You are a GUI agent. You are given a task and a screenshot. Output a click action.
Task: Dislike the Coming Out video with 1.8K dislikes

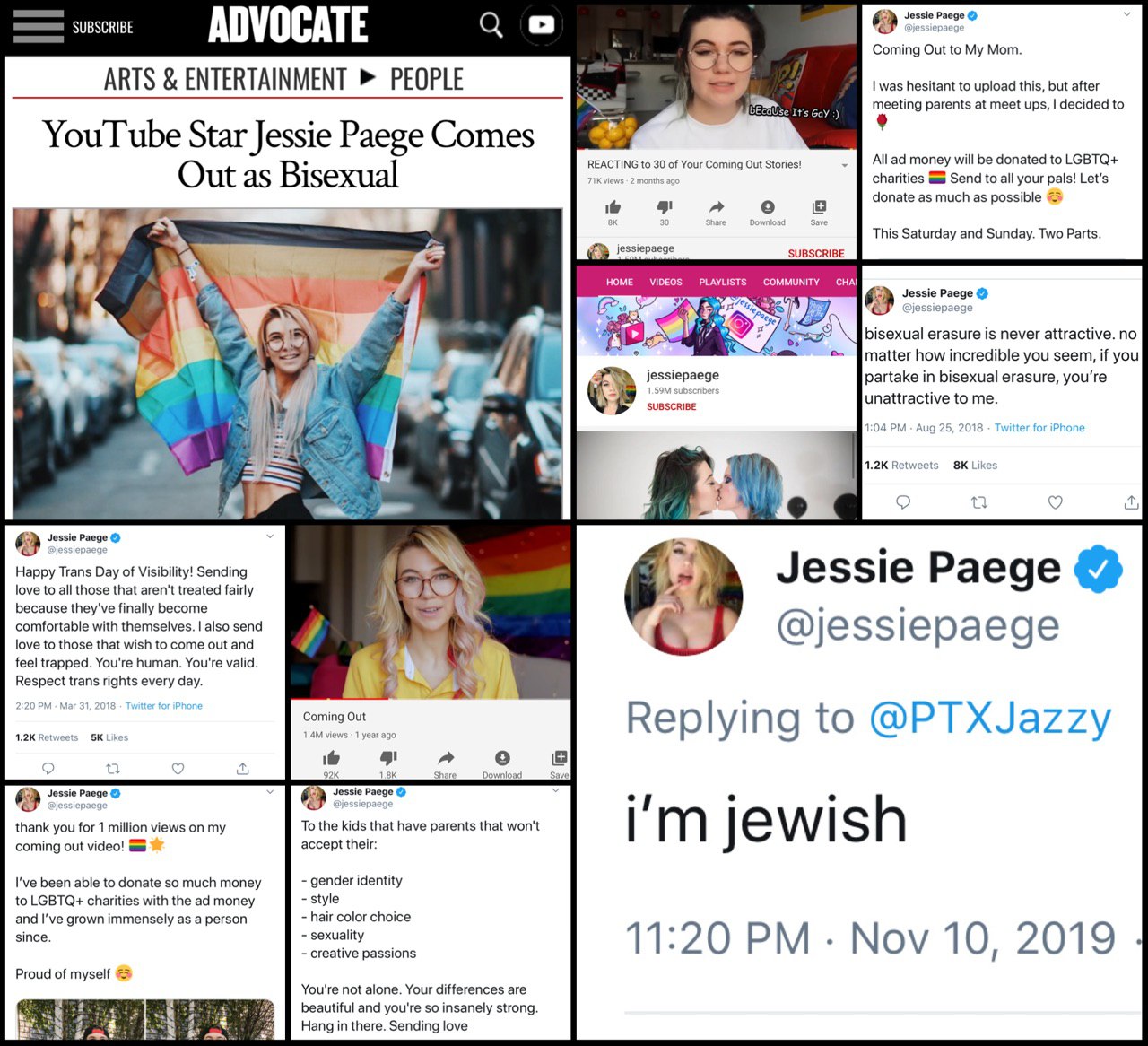[x=388, y=758]
